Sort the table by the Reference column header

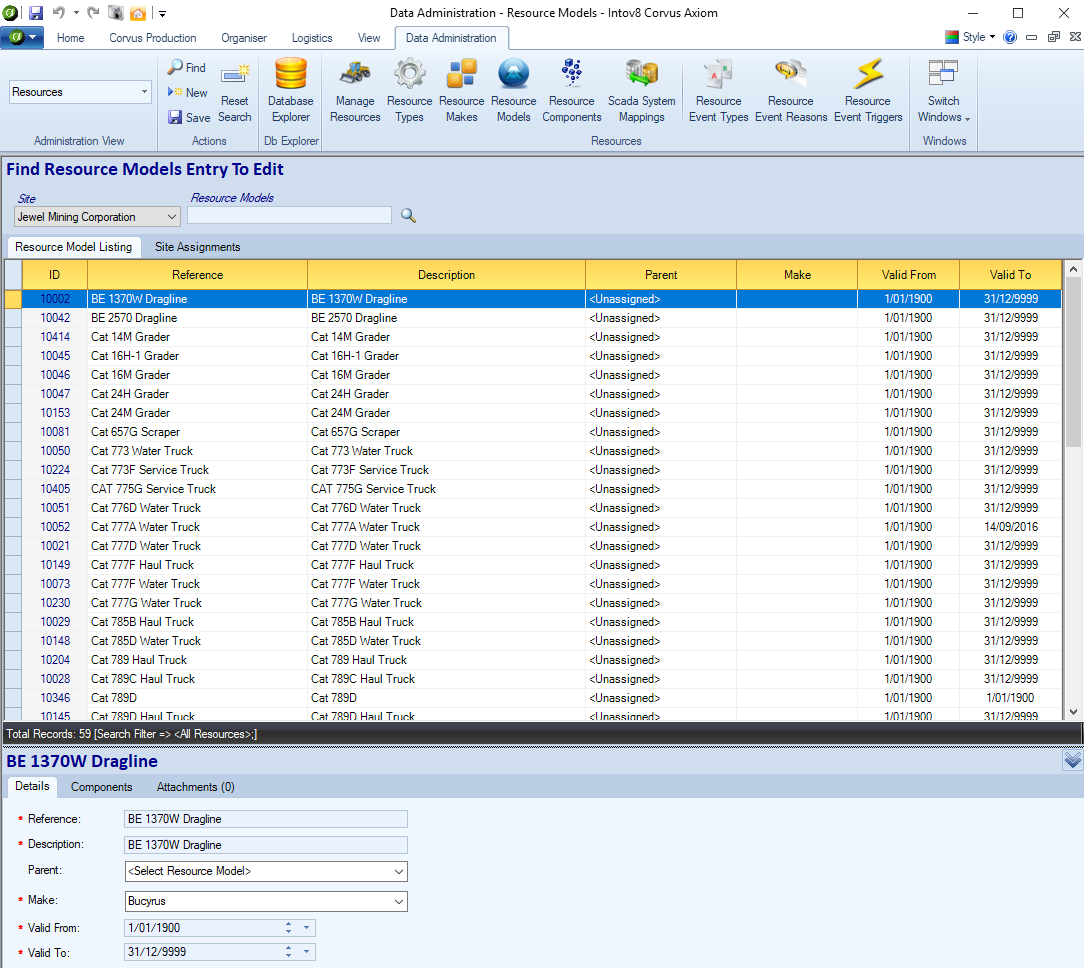(198, 275)
